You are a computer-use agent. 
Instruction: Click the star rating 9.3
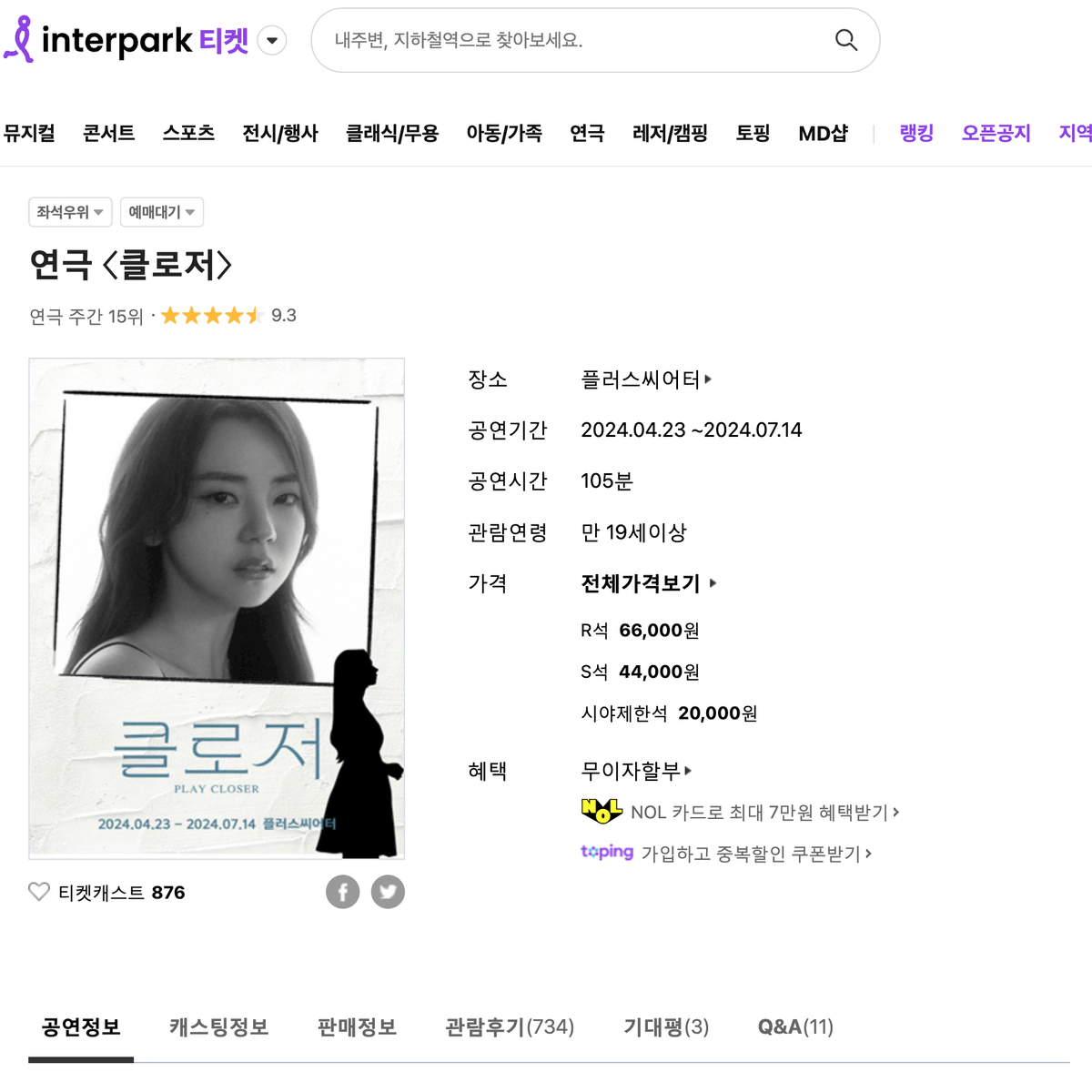point(228,316)
